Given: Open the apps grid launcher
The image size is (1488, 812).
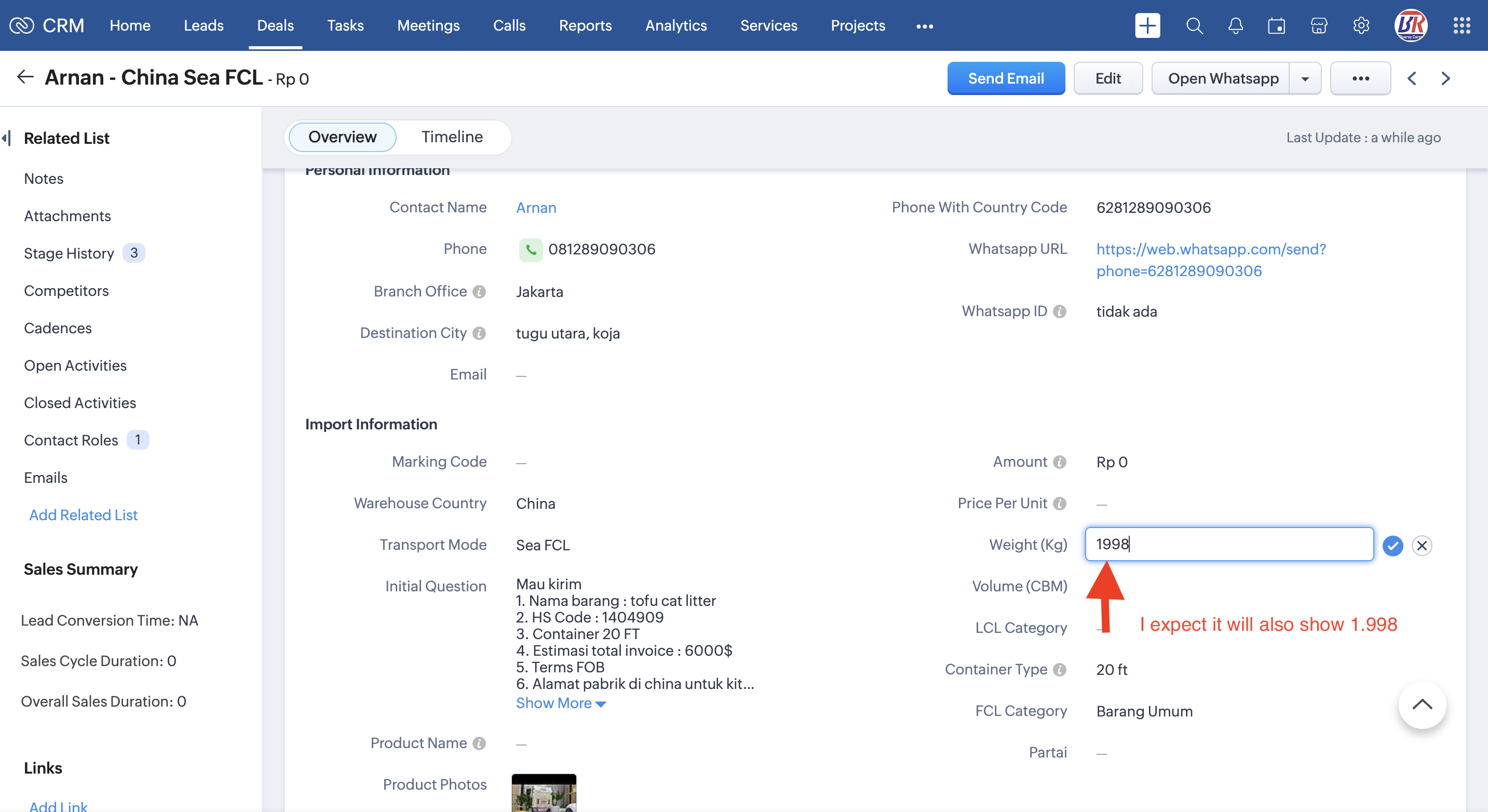Looking at the screenshot, I should click(x=1462, y=25).
